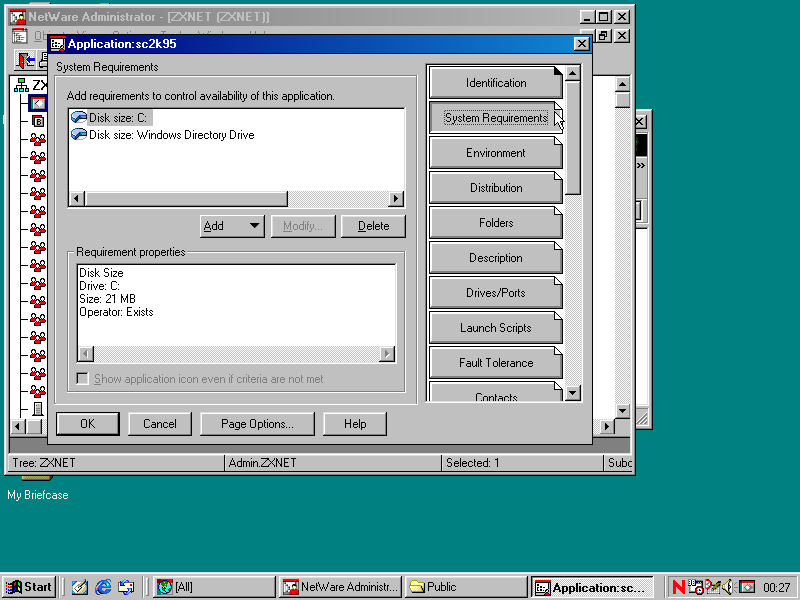Launch Internet Explorer from quick launch
This screenshot has width=800, height=600.
[x=103, y=587]
